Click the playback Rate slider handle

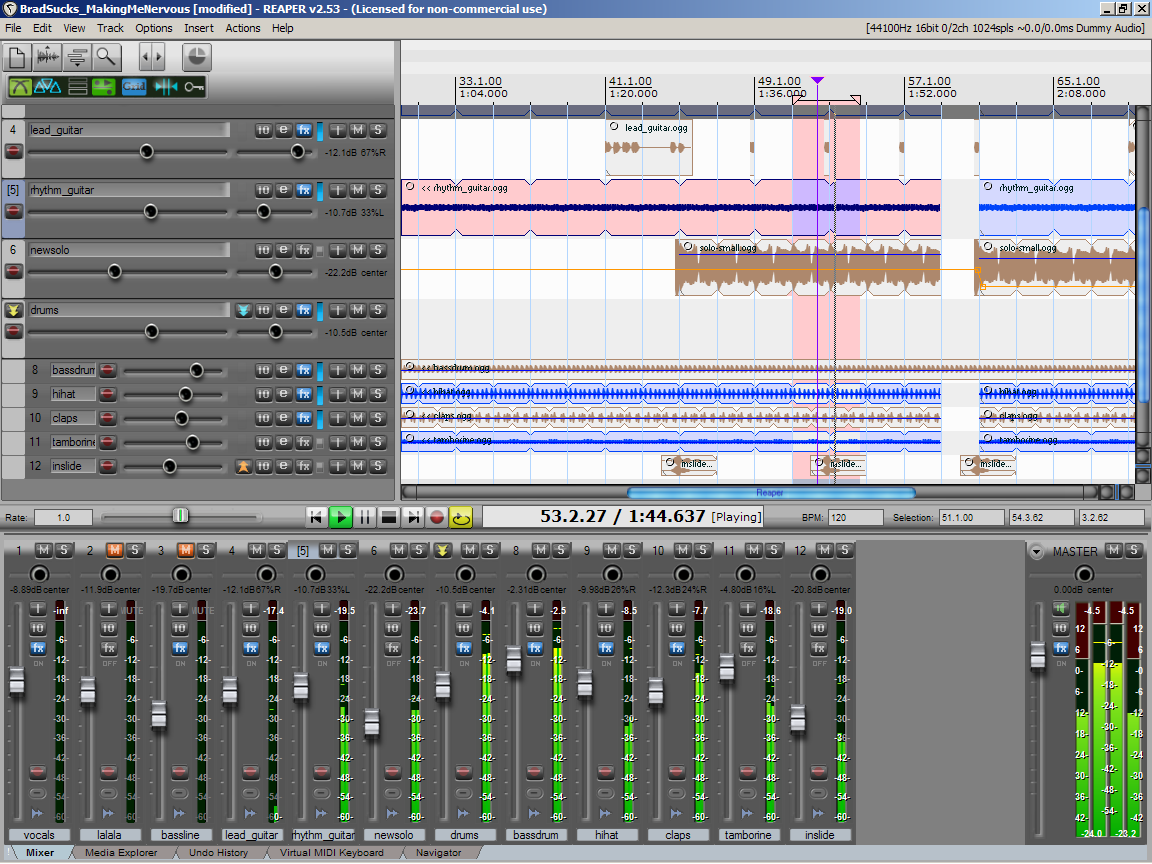[x=181, y=516]
